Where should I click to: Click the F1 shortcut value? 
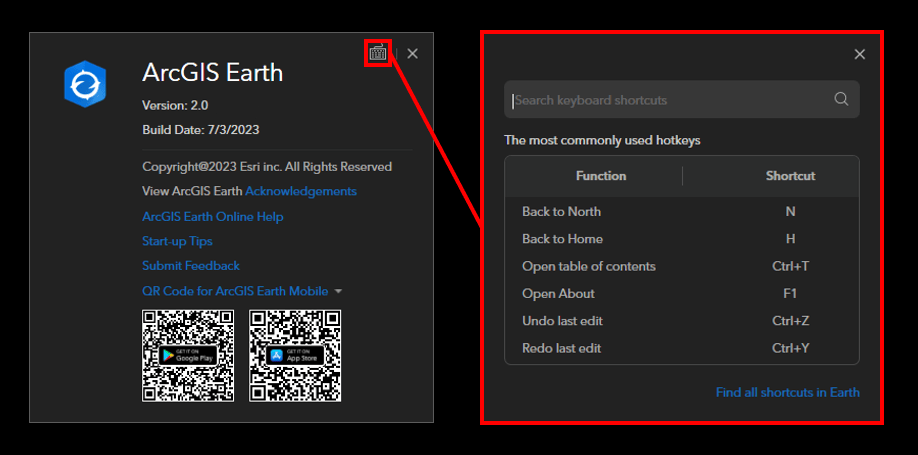click(790, 293)
